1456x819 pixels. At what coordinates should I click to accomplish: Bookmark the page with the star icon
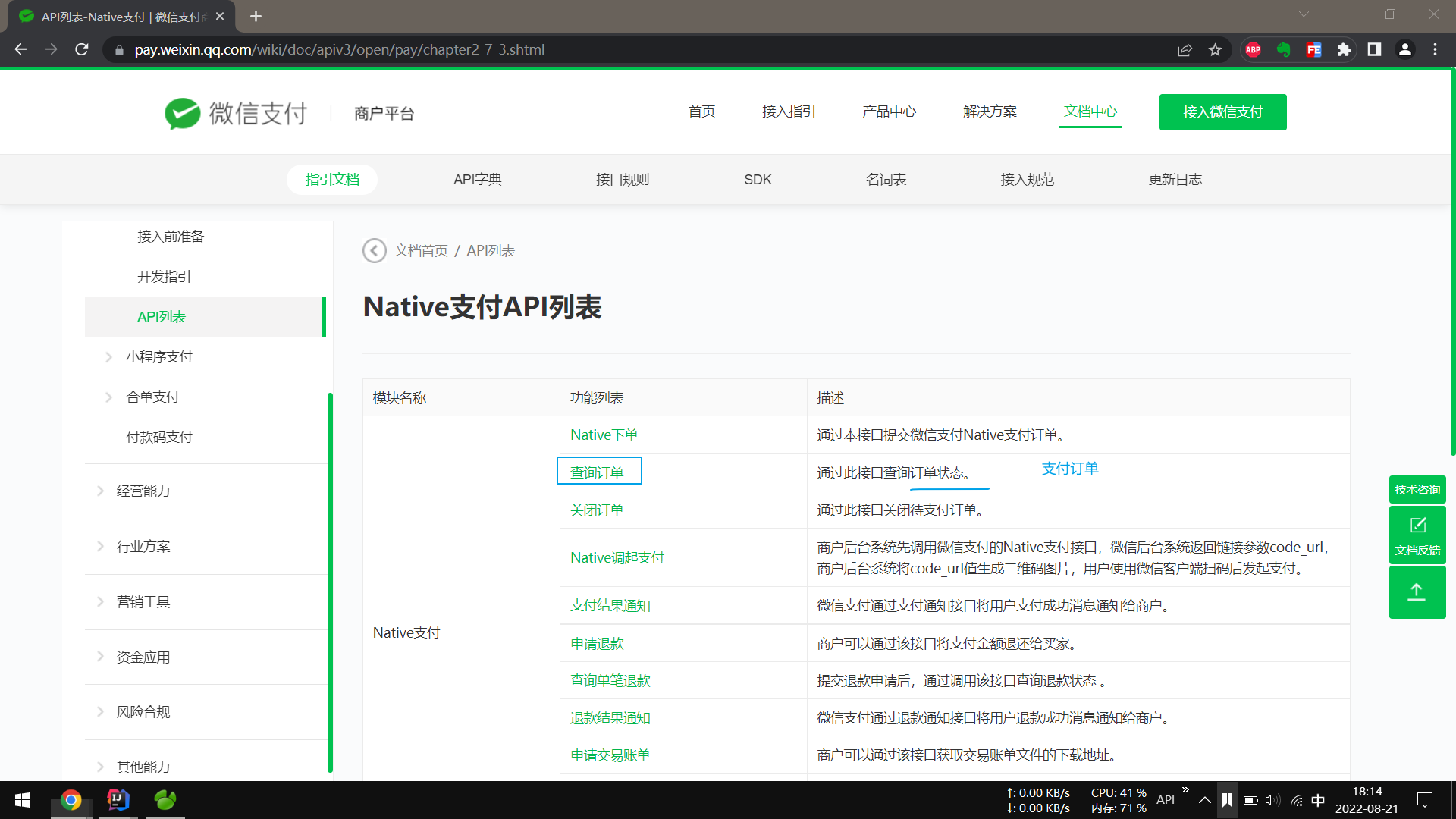[1215, 49]
